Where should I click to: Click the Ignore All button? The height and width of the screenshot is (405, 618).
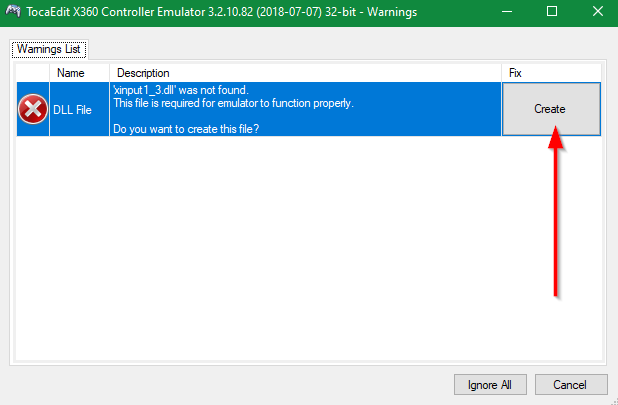coord(490,385)
